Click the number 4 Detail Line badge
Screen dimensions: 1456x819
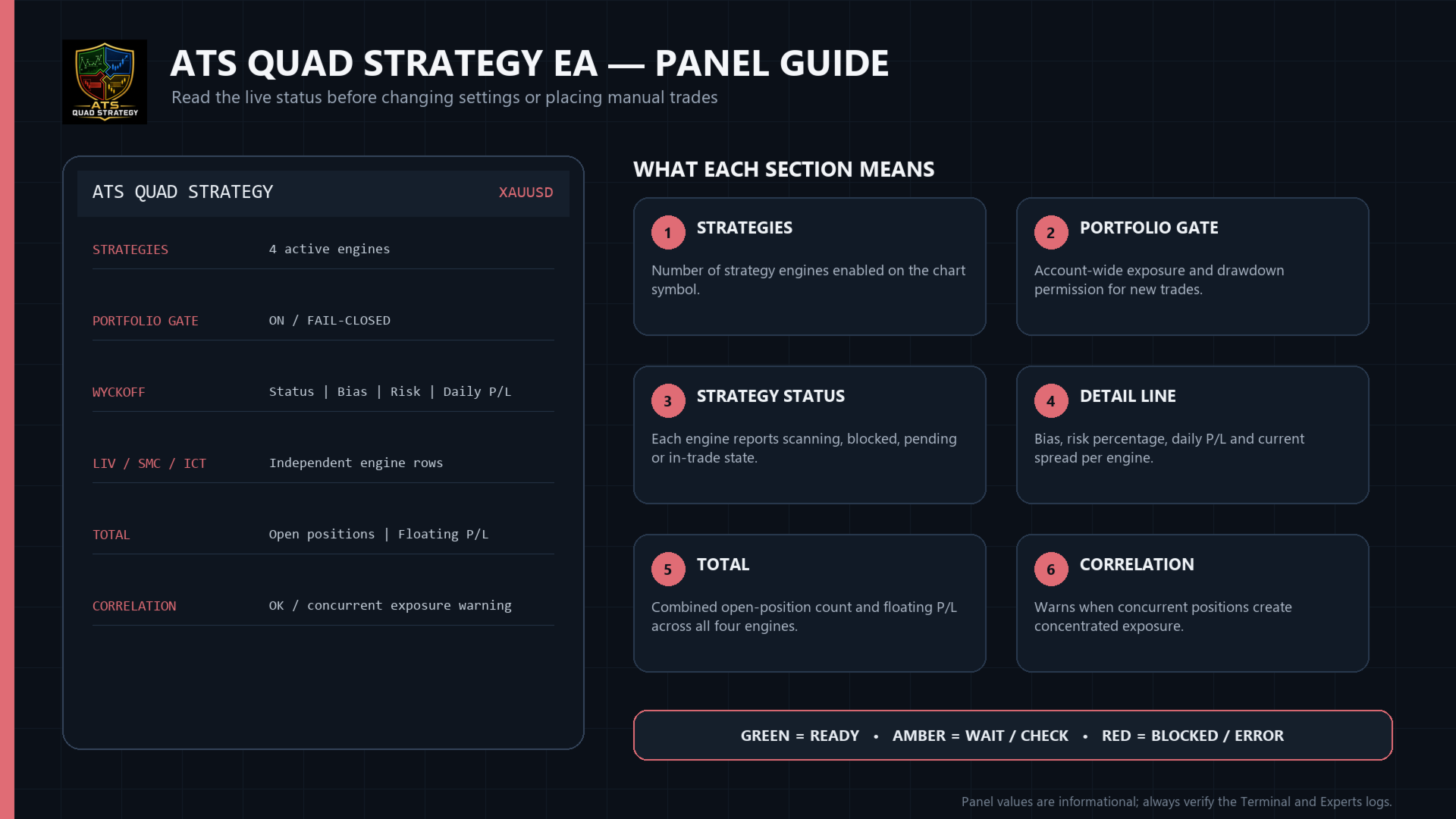tap(1051, 401)
